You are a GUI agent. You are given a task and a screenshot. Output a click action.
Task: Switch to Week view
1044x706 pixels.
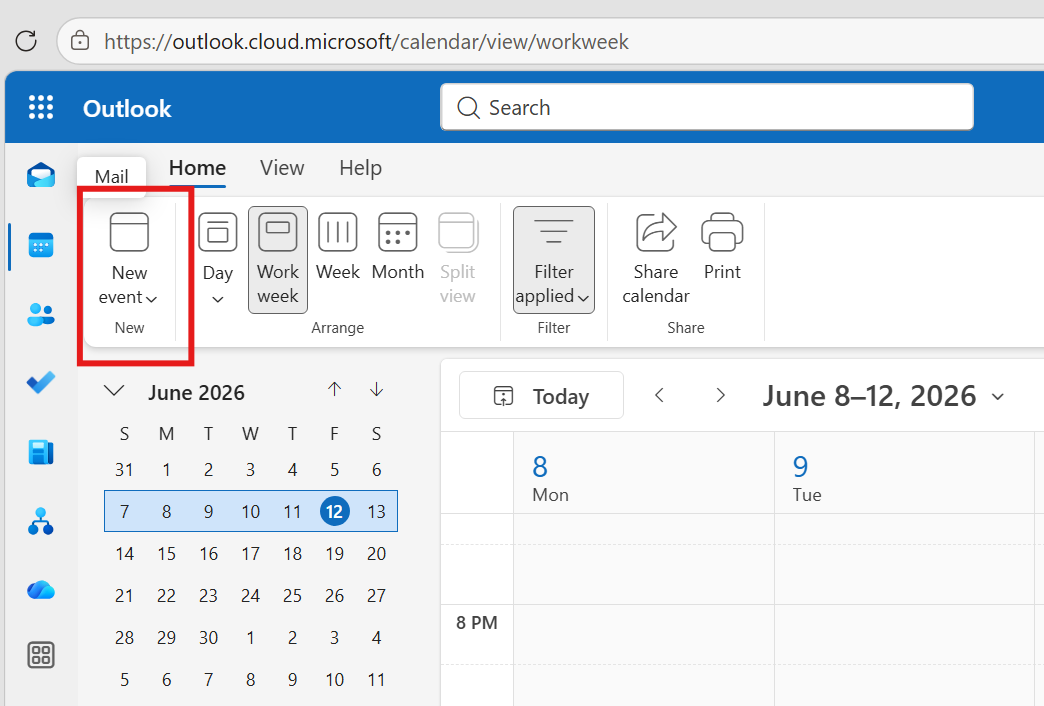click(x=338, y=246)
